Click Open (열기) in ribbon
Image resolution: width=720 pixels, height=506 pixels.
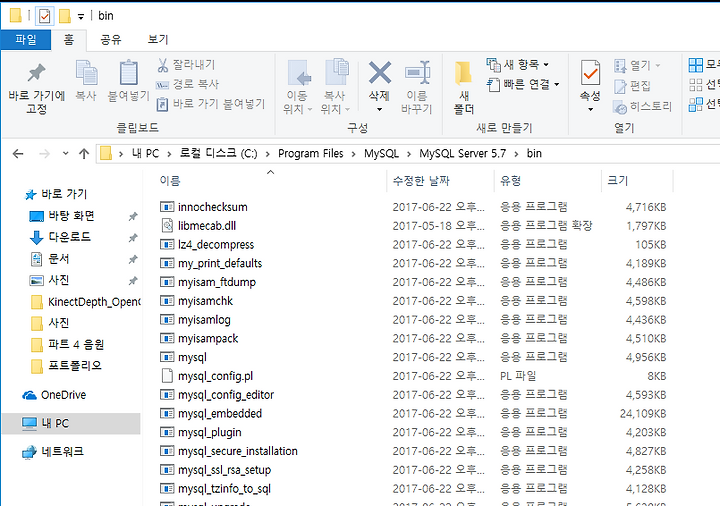(x=637, y=66)
